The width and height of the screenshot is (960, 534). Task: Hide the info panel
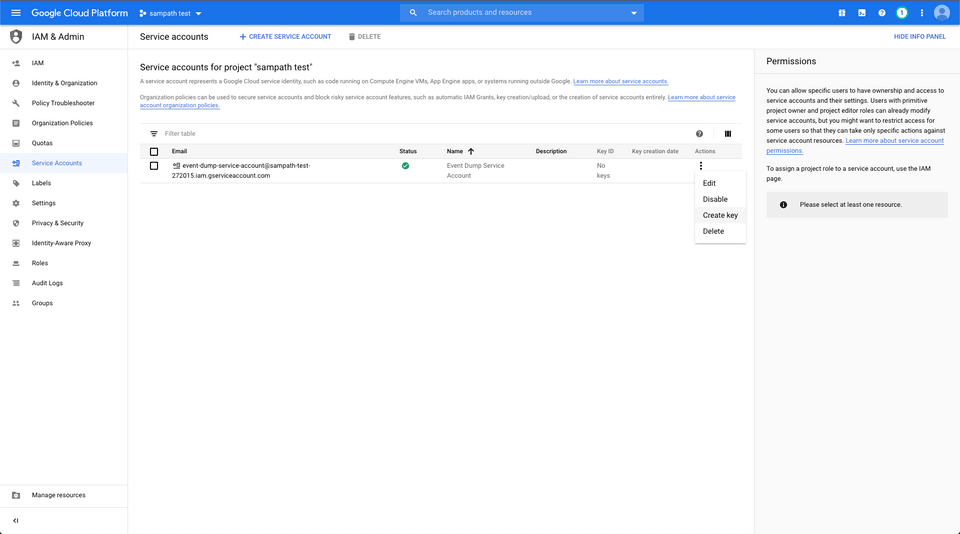click(x=919, y=37)
